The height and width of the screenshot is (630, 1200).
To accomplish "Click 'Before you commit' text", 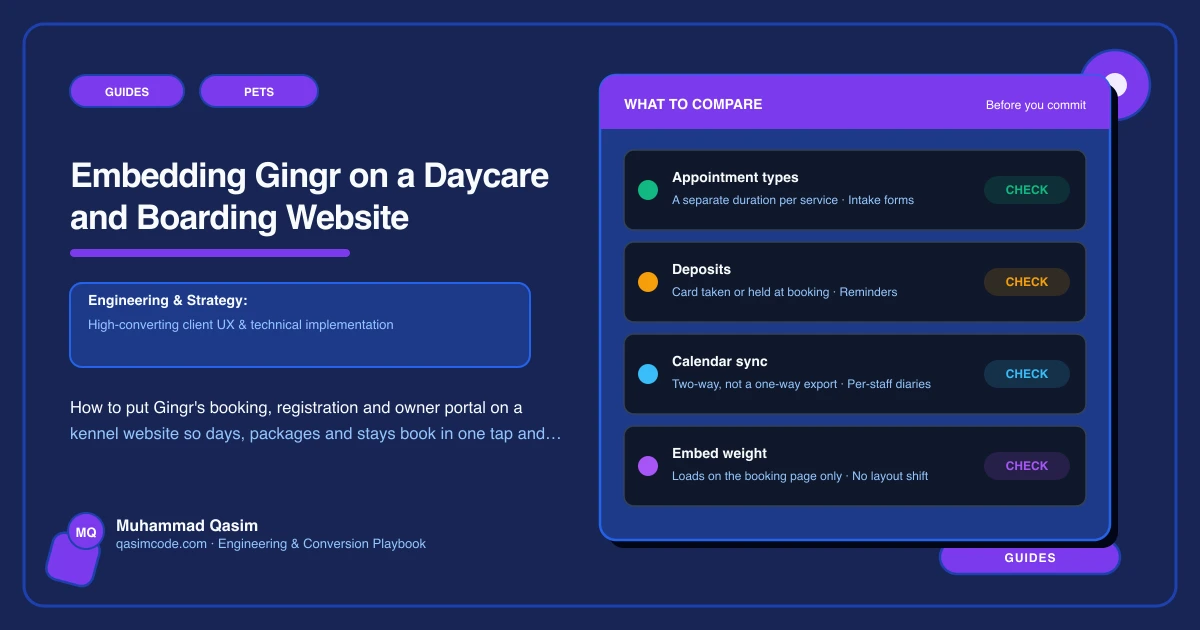I will (x=1036, y=105).
